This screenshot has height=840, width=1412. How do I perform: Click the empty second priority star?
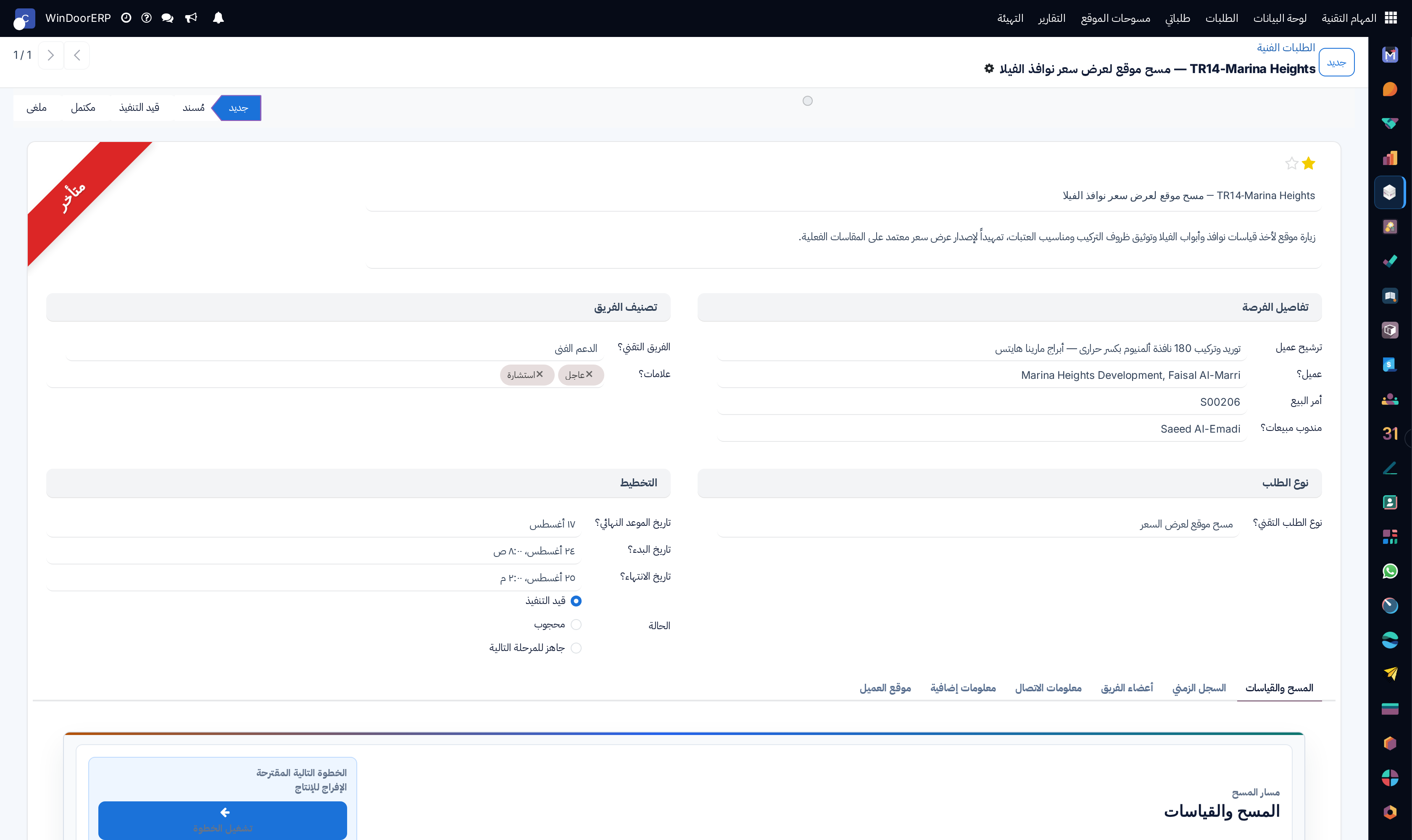click(1291, 163)
